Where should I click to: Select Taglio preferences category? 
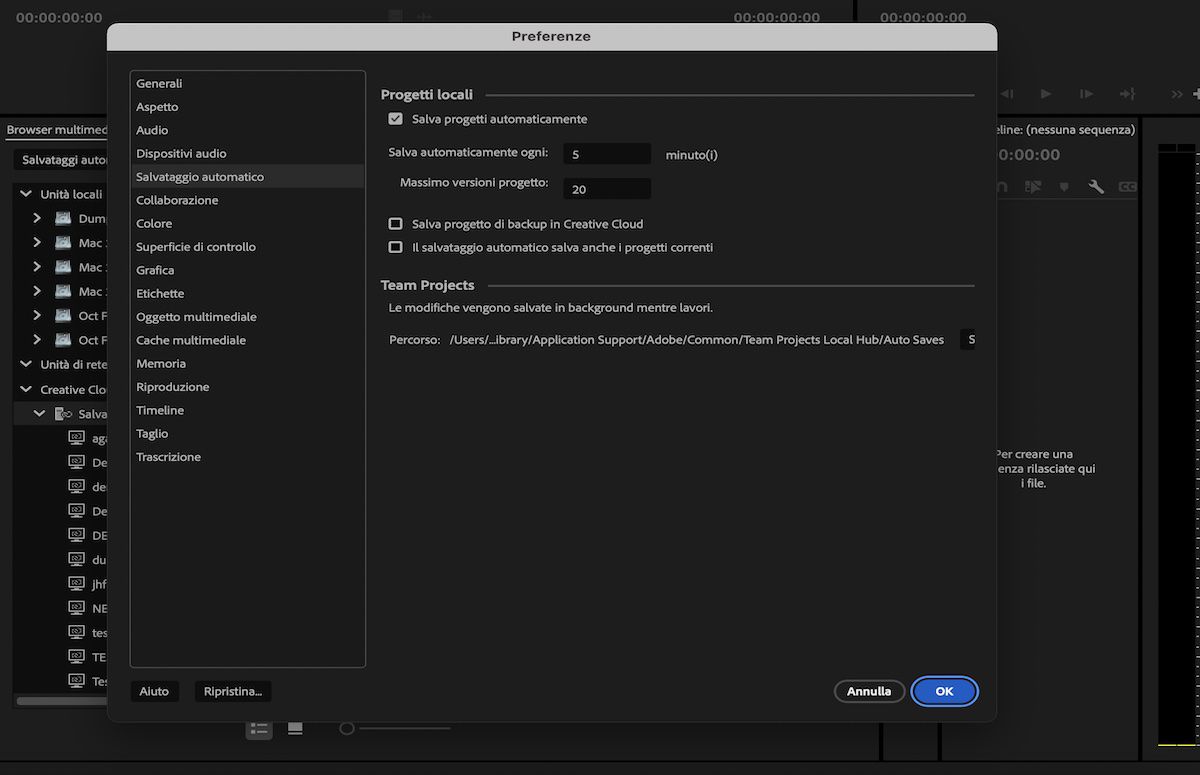(247, 434)
